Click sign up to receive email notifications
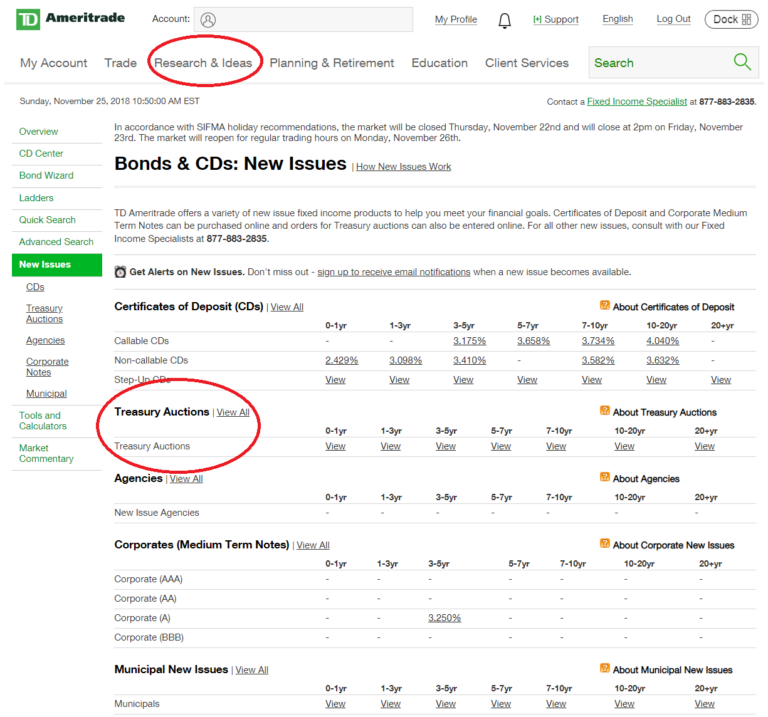The height and width of the screenshot is (717, 768). 394,272
